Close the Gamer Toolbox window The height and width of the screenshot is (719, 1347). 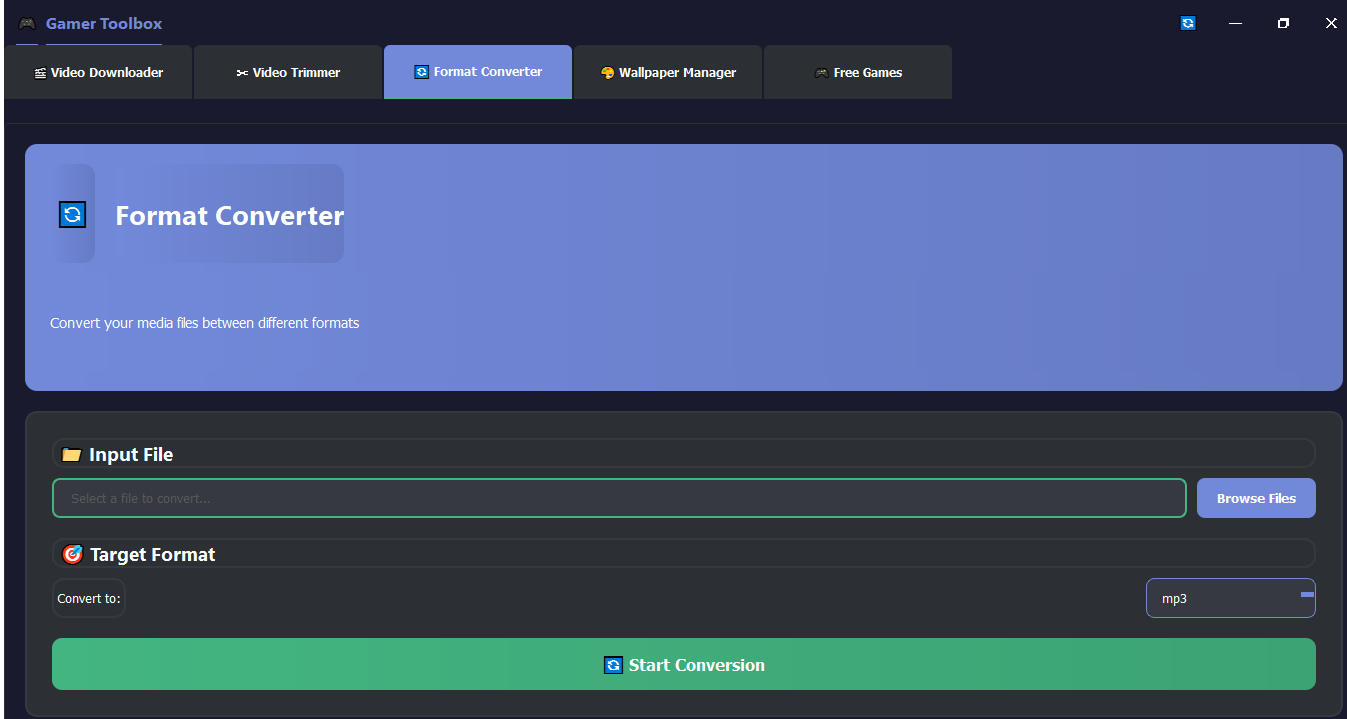pos(1331,23)
